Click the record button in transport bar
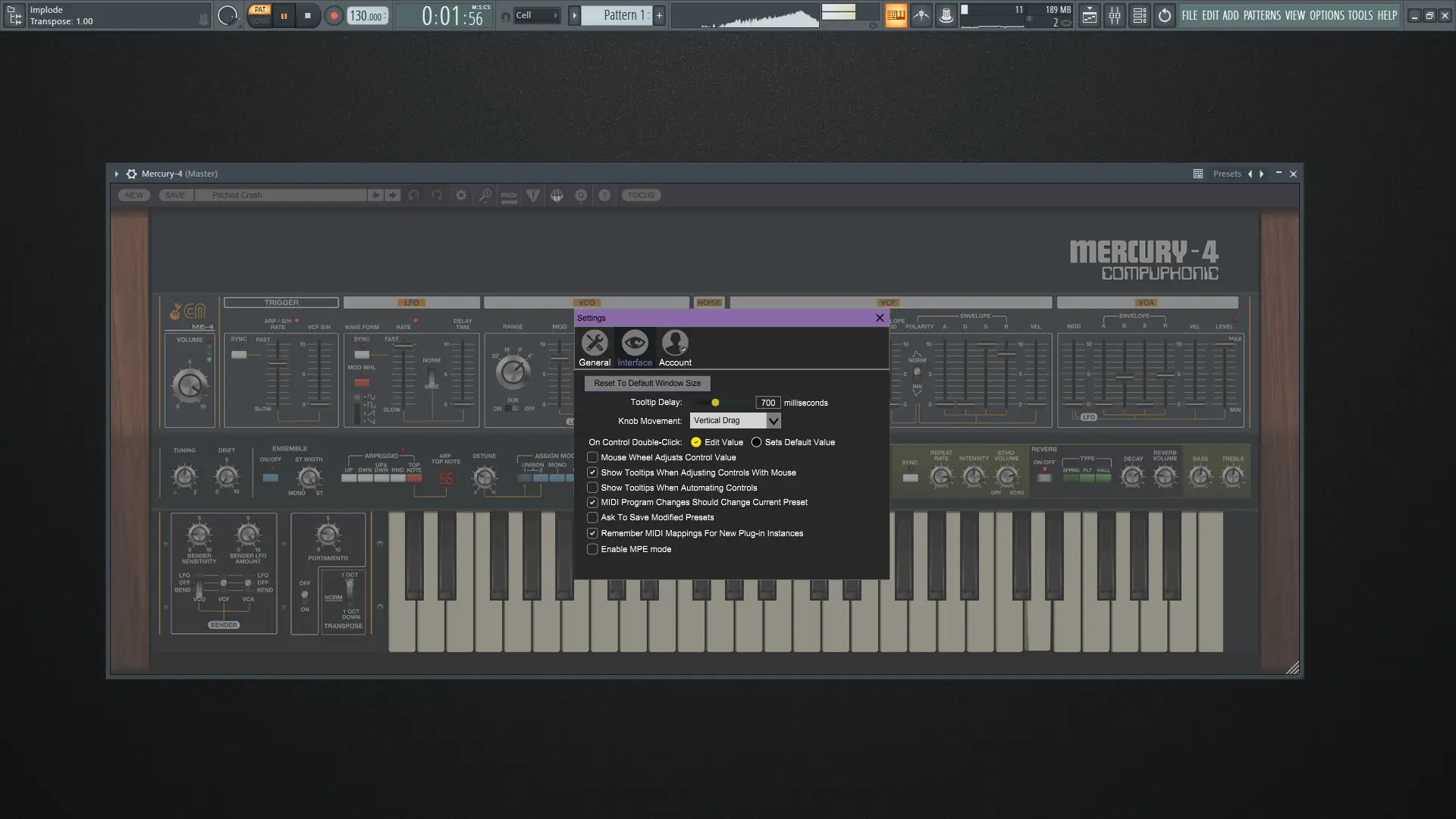1456x819 pixels. click(x=334, y=16)
